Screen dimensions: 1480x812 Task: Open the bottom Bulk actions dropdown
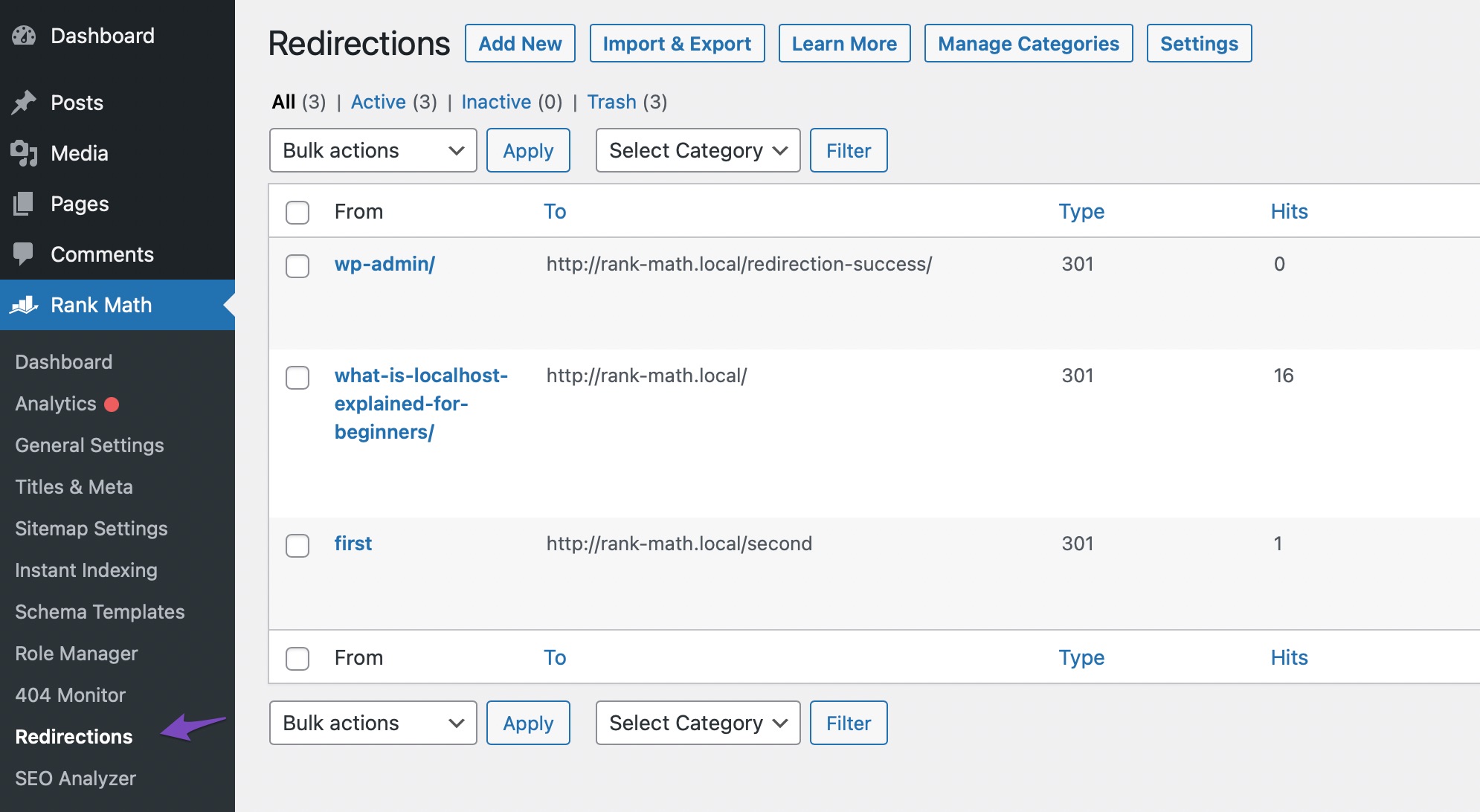pos(373,723)
